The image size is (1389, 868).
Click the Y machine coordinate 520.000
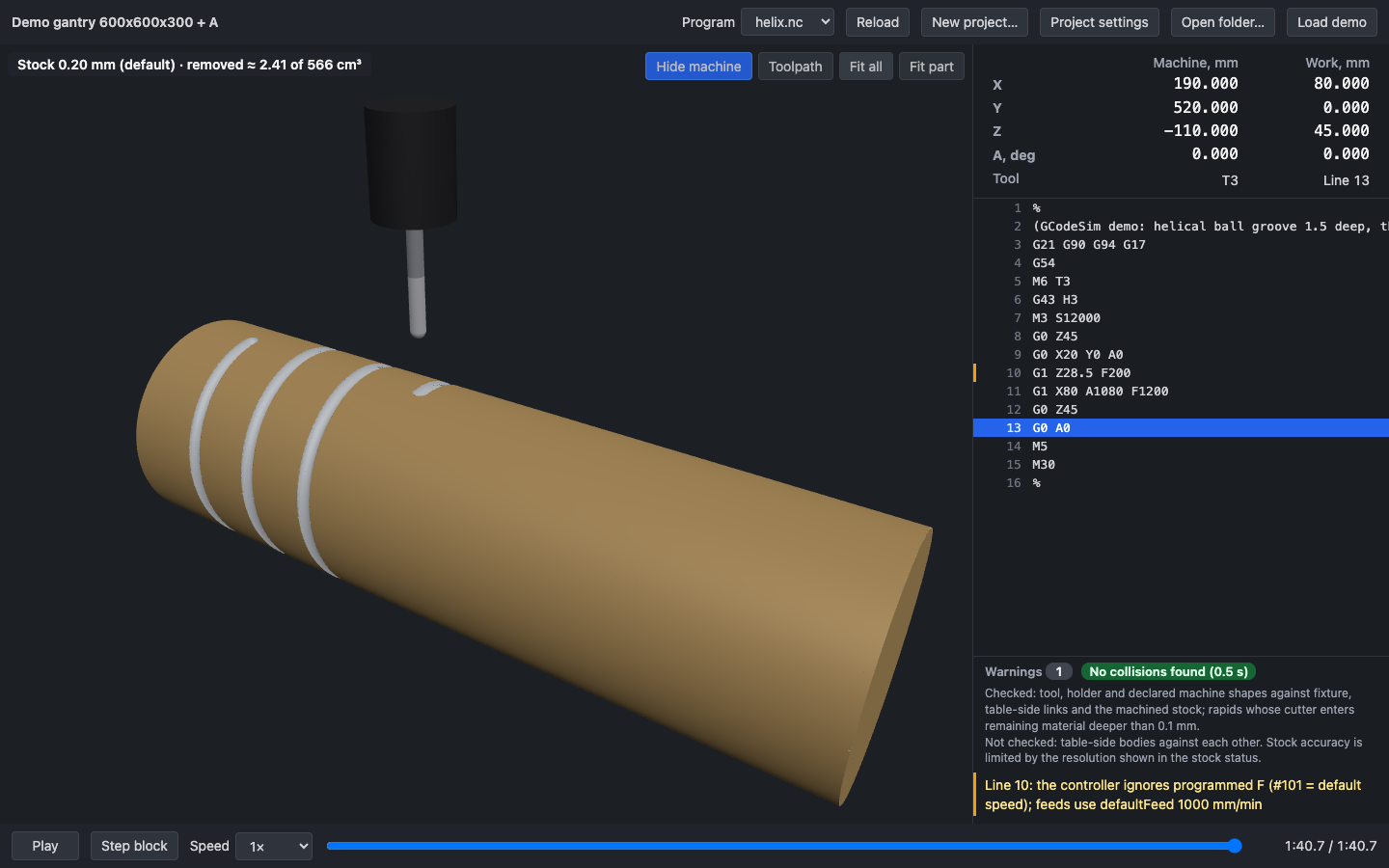click(1206, 107)
